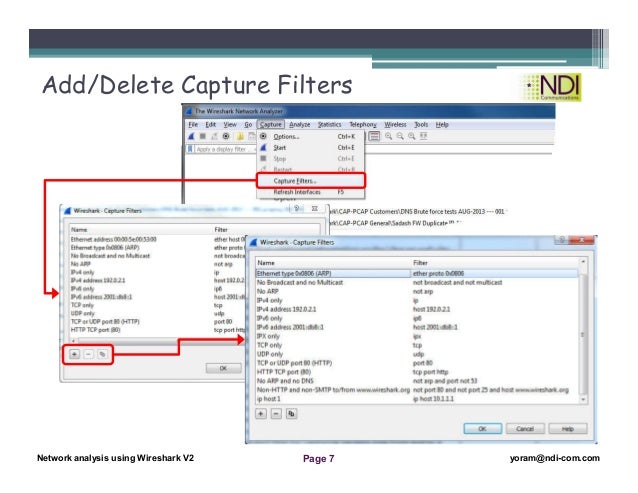
Task: Click the shark-fin Start capture toolbar icon
Action: (191, 136)
